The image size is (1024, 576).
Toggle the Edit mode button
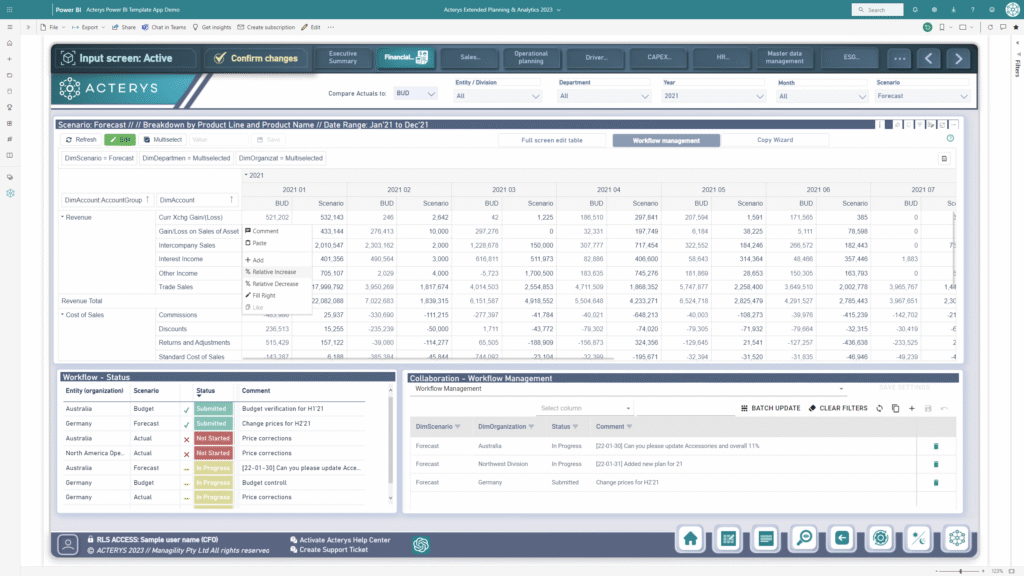[120, 140]
